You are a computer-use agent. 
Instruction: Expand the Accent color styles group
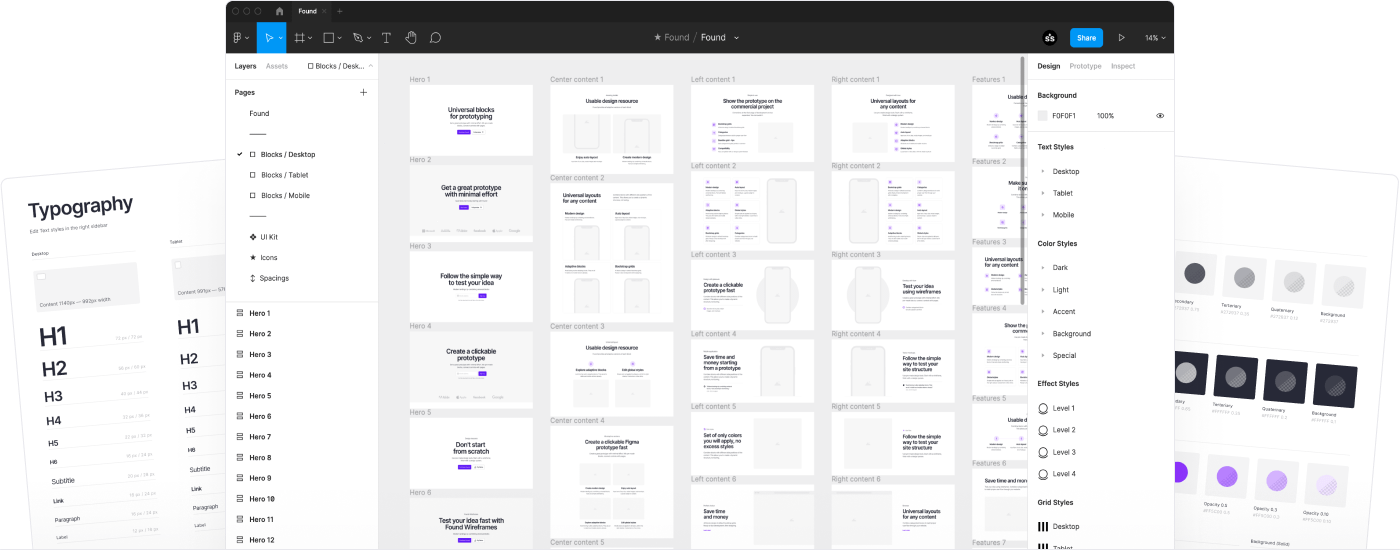(x=1043, y=312)
